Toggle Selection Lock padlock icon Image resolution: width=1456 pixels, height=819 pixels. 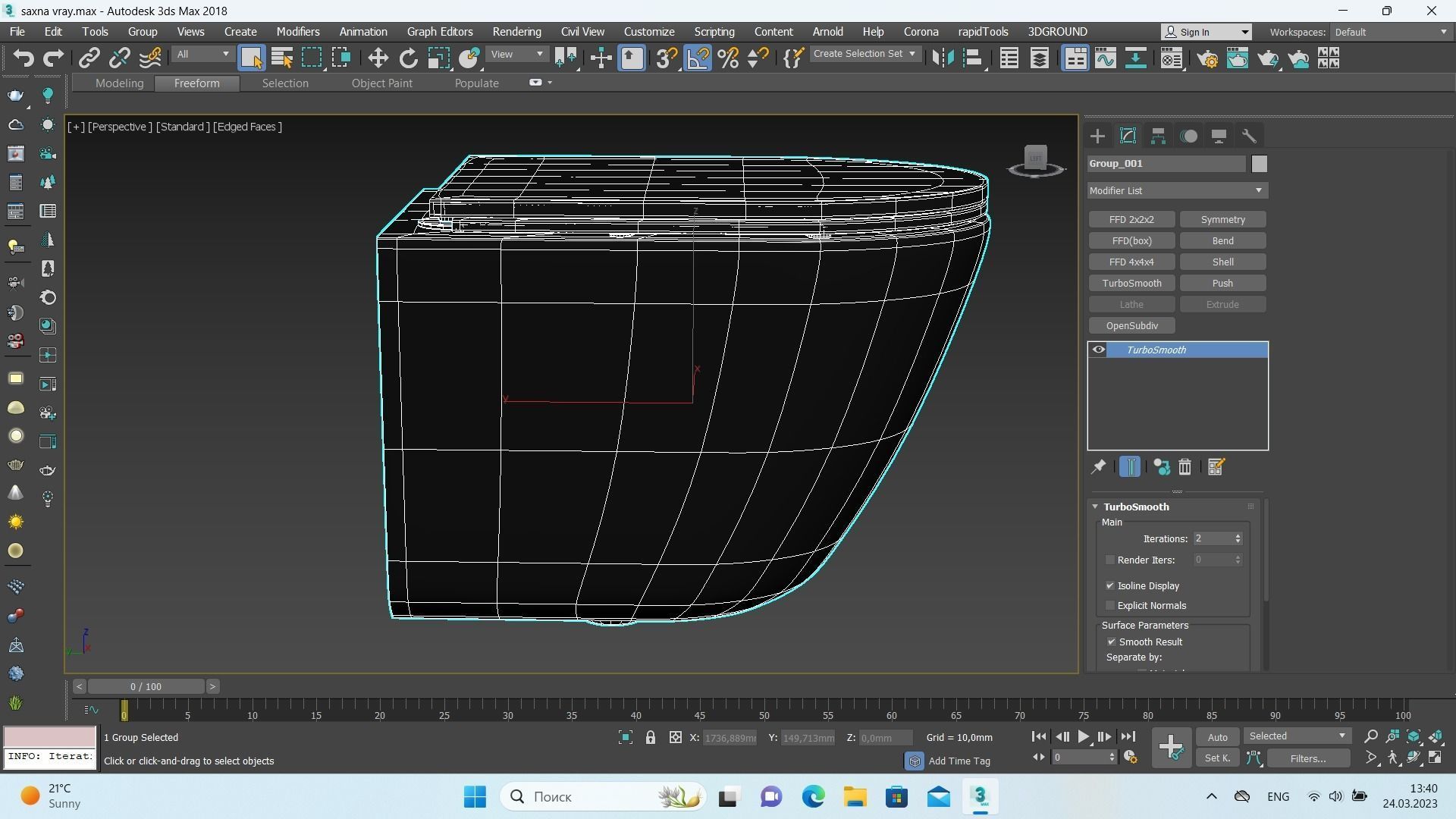650,738
